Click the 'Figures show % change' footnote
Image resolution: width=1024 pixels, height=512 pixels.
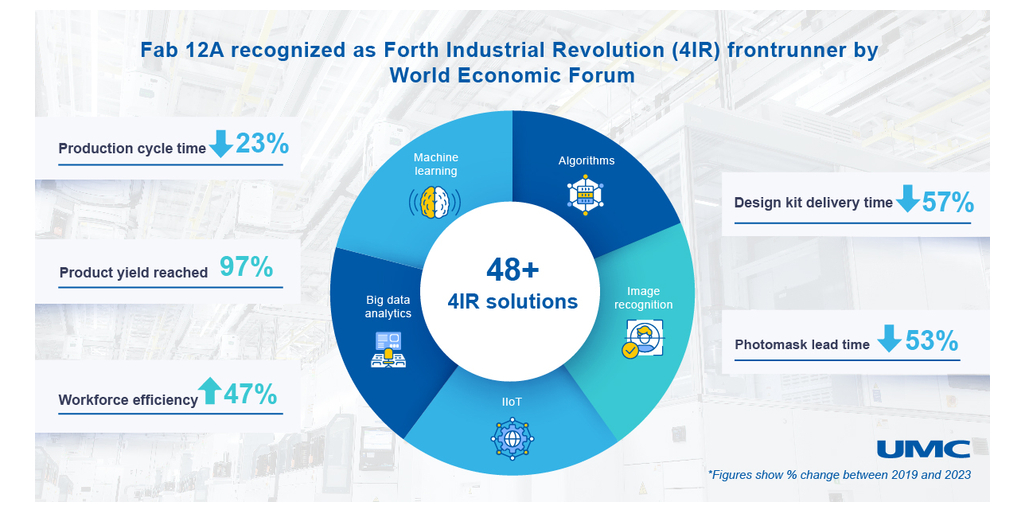839,475
